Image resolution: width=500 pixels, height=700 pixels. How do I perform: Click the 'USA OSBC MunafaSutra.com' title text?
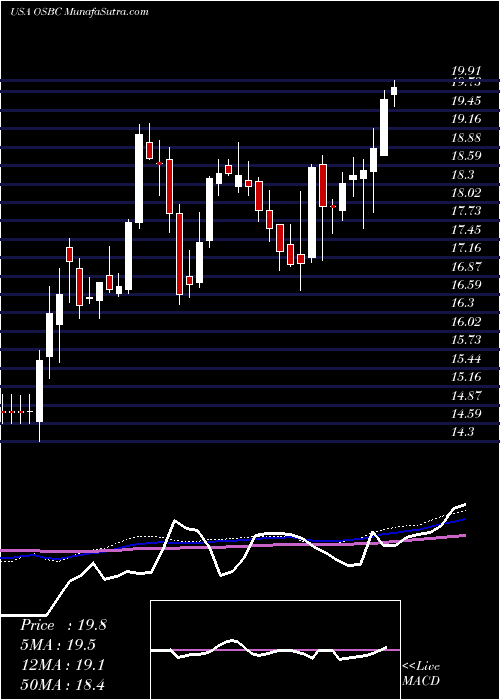79,12
